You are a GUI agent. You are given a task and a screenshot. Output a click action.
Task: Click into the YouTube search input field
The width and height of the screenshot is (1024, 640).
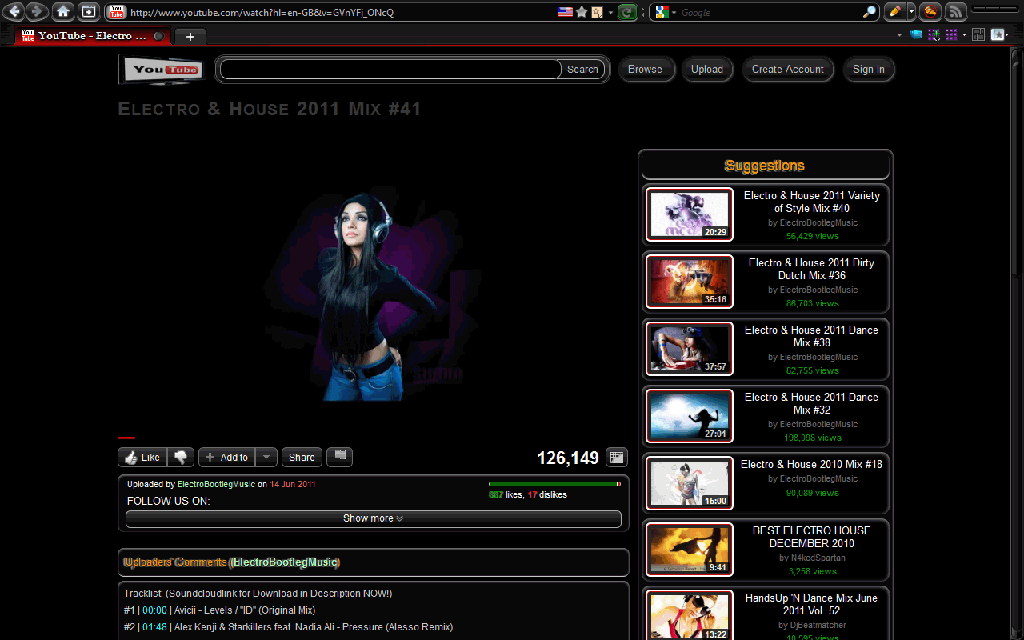coord(390,69)
